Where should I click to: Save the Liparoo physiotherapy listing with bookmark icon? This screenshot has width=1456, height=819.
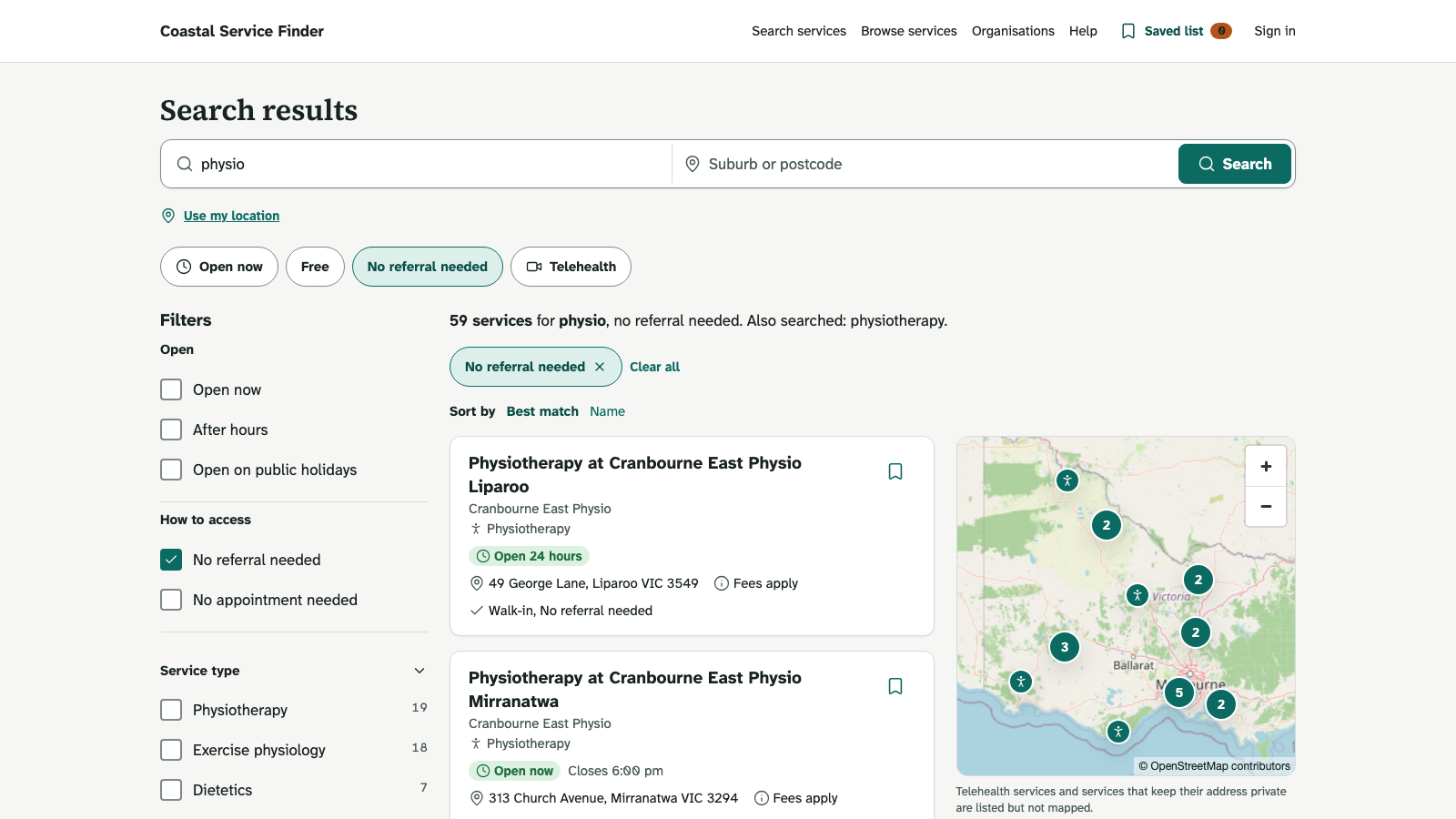[x=895, y=471]
